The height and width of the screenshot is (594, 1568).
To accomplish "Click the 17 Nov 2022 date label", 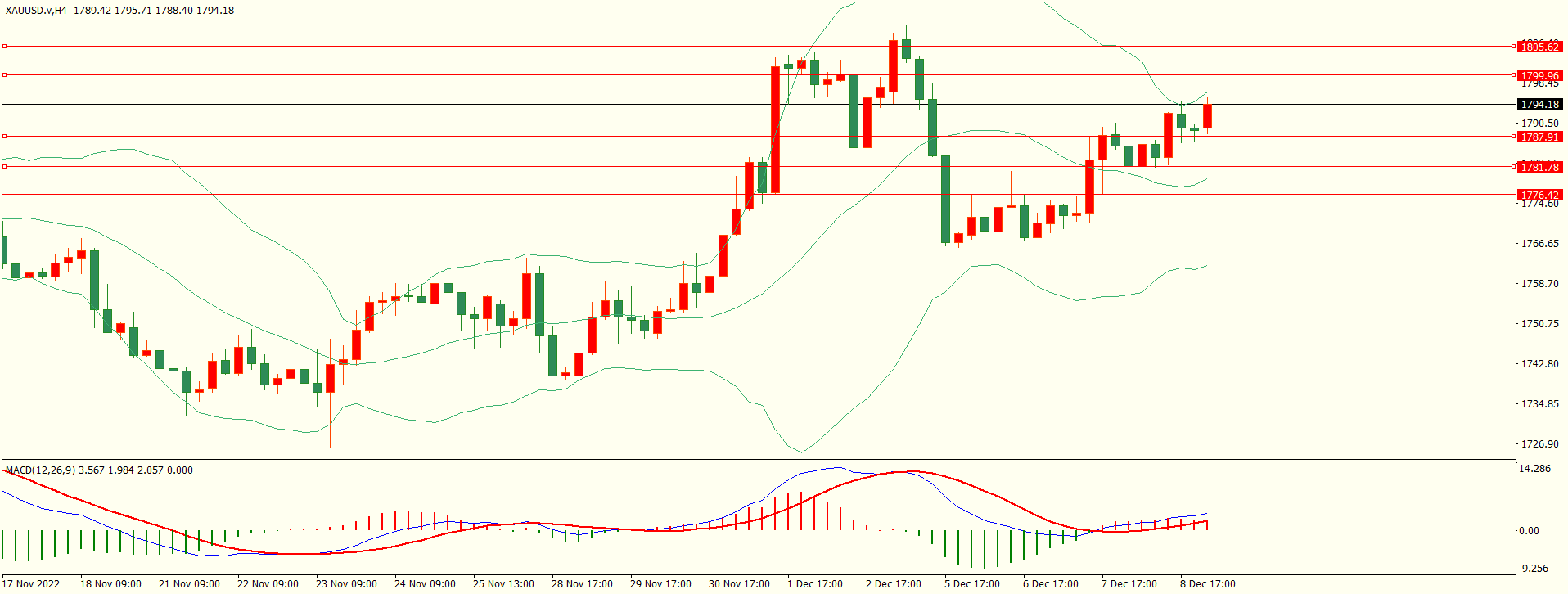I will (32, 583).
